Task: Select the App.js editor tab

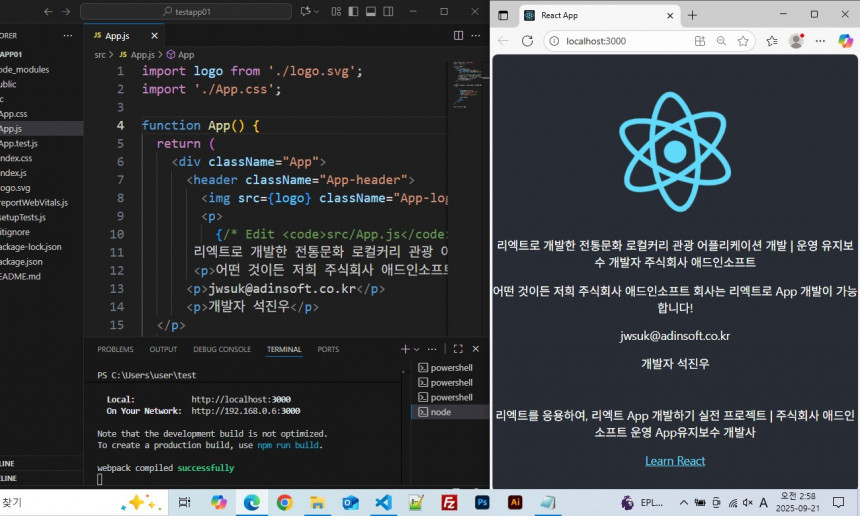Action: tap(124, 36)
